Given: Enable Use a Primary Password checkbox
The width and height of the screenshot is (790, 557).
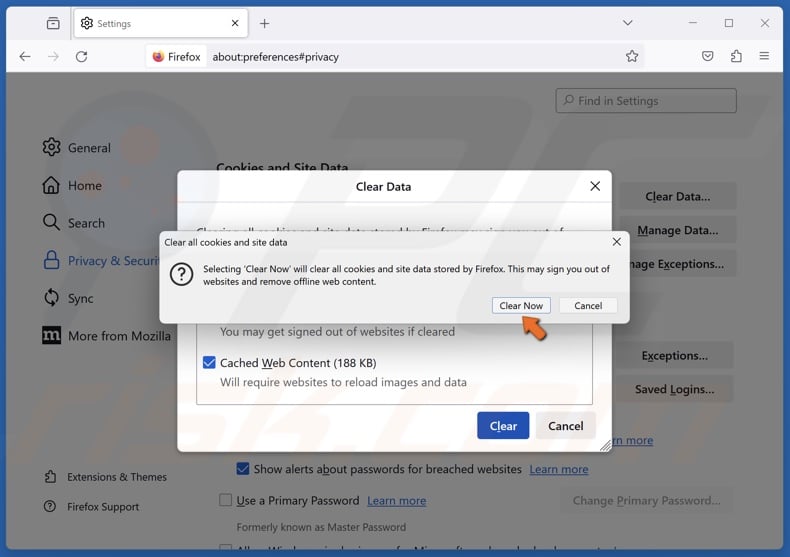Looking at the screenshot, I should 226,500.
